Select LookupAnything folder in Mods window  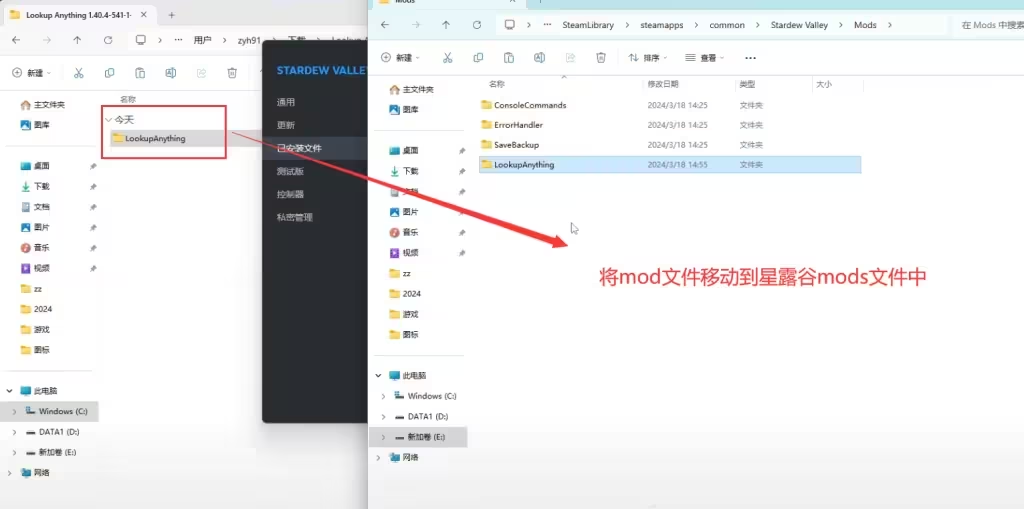pyautogui.click(x=670, y=165)
